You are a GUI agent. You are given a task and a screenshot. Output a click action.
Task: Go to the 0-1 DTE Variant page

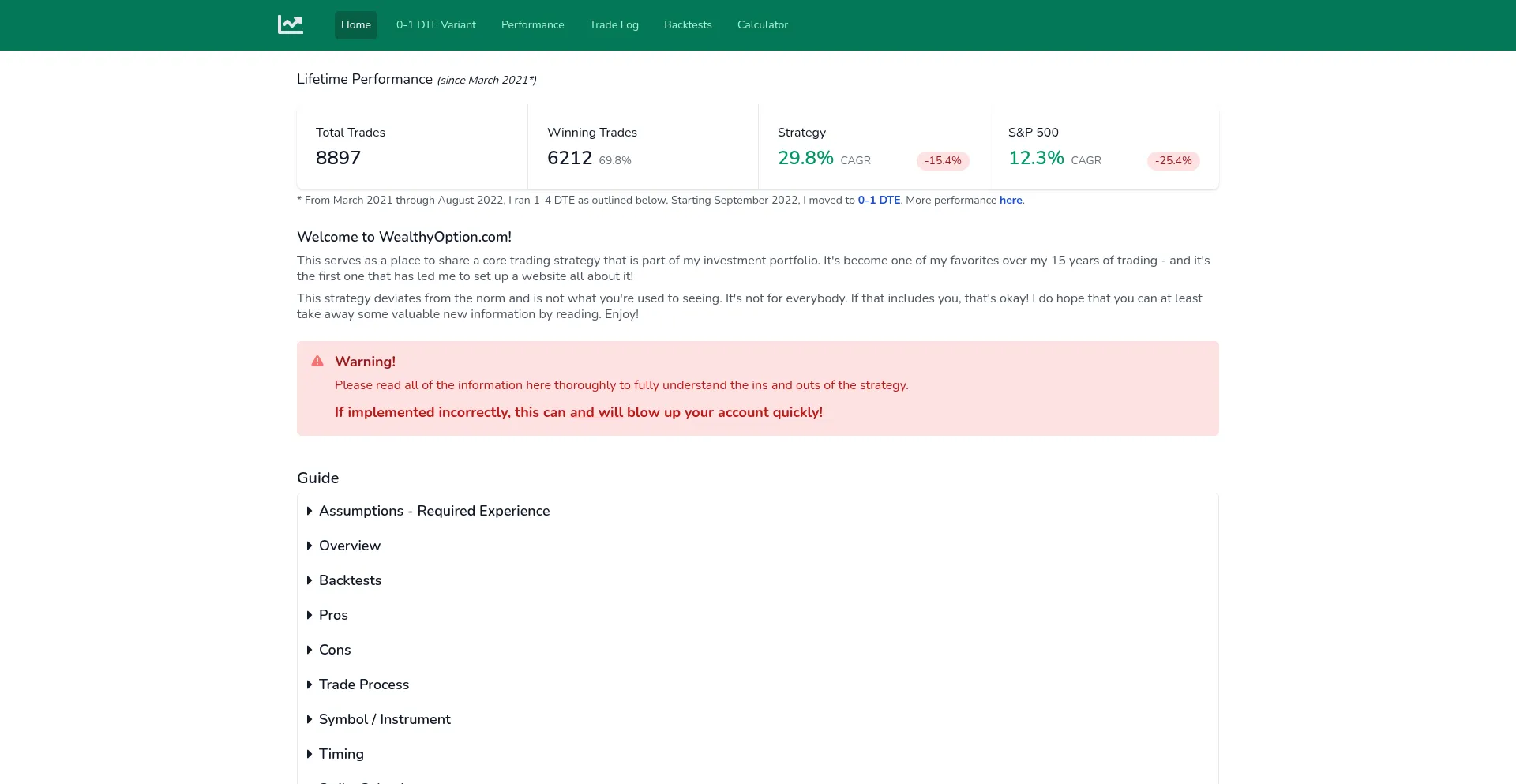[x=436, y=25]
